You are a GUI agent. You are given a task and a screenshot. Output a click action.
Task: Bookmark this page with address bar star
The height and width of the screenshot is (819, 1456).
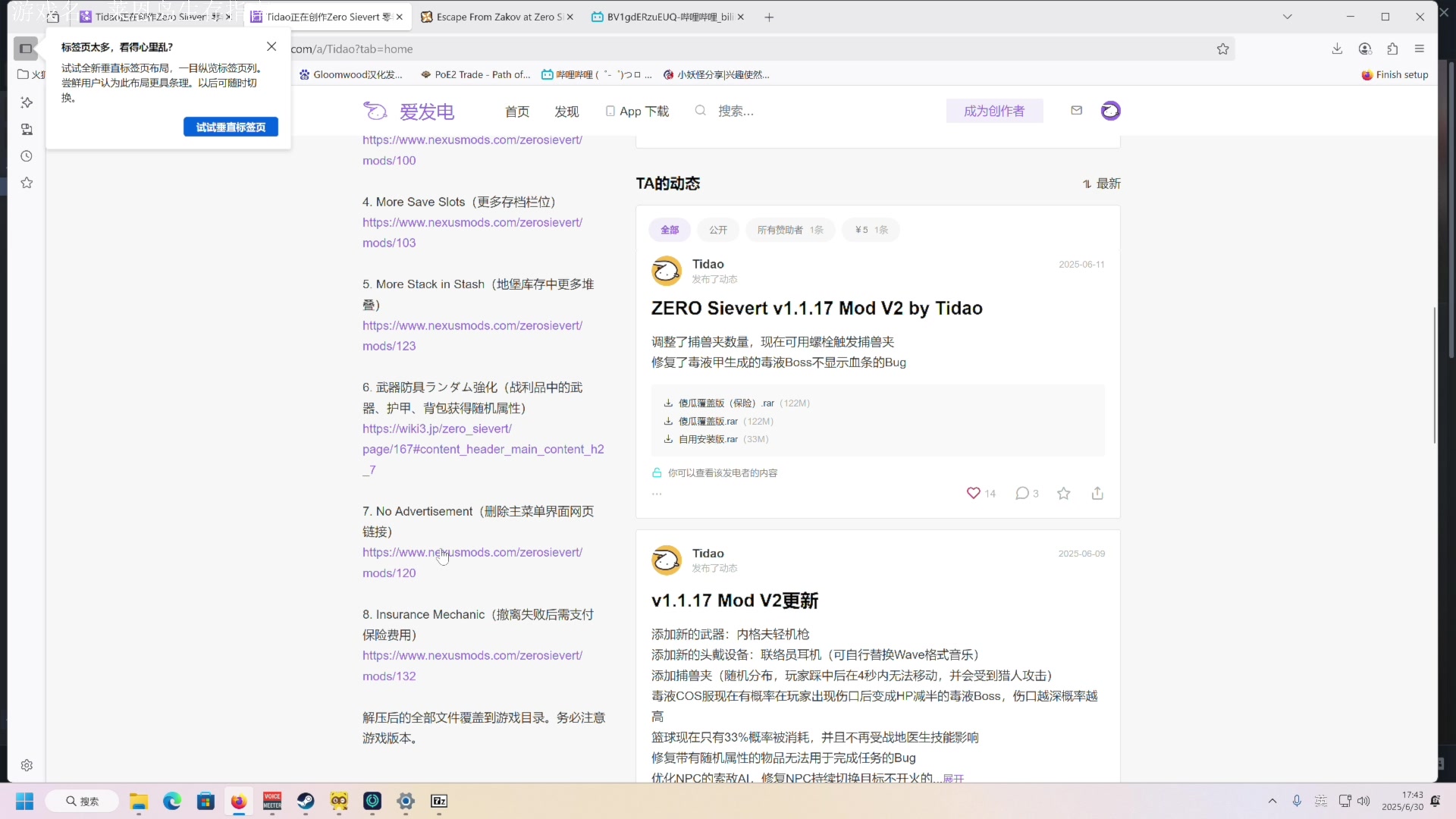(1222, 49)
